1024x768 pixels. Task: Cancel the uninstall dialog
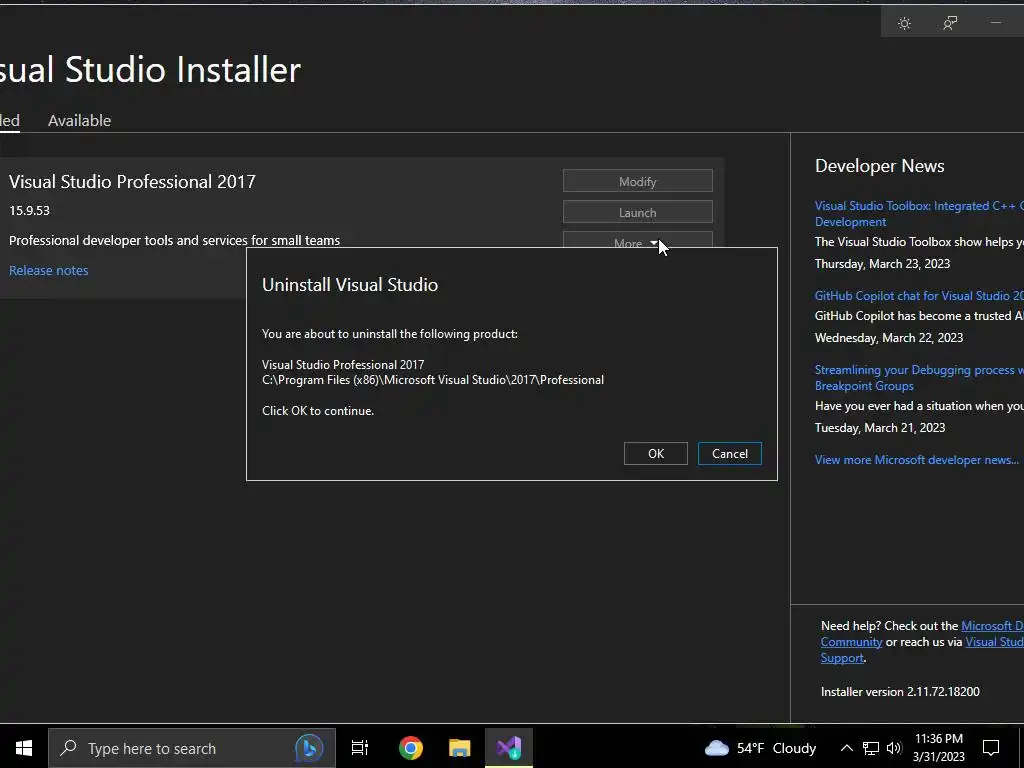click(x=729, y=454)
